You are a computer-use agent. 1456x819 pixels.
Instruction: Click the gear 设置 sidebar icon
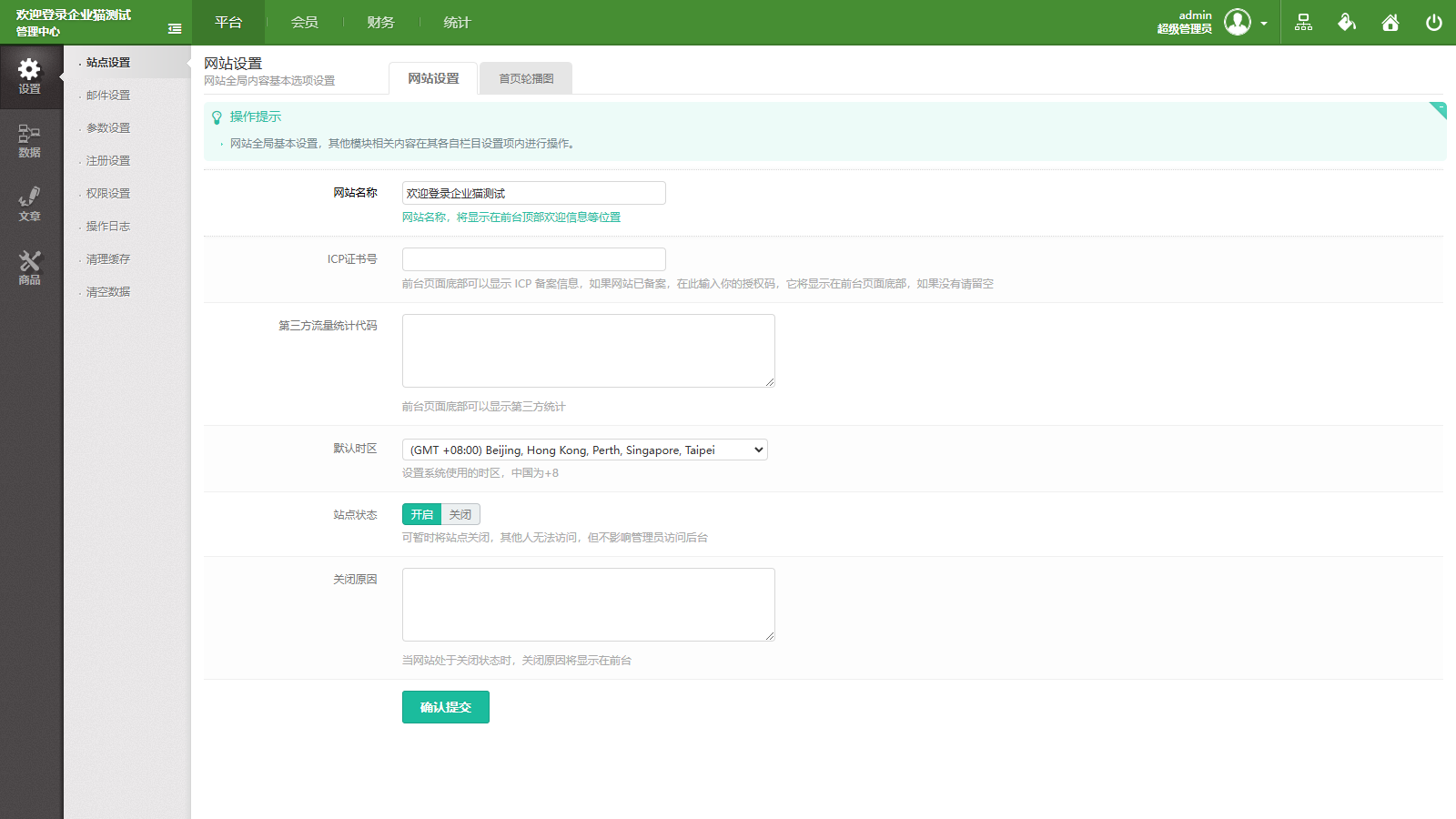(x=29, y=76)
